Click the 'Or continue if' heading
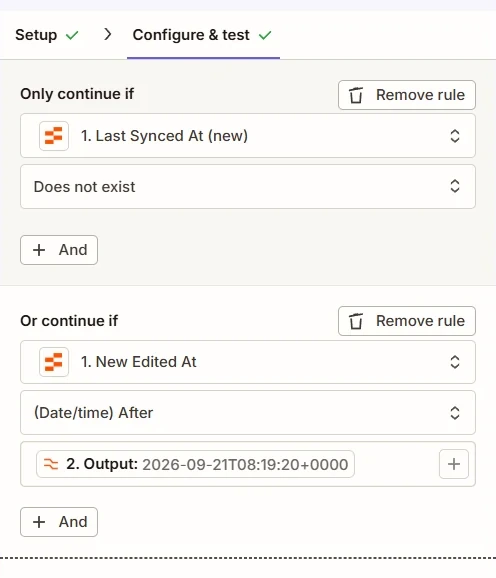The image size is (496, 578). 69,321
